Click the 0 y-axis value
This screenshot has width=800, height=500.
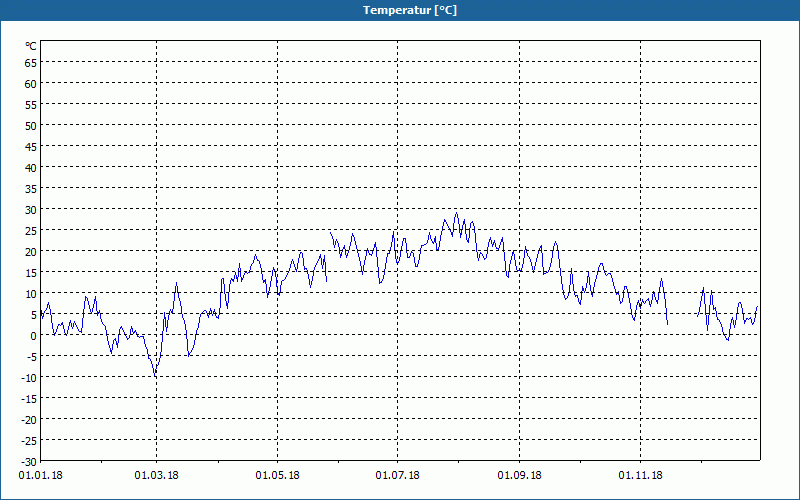pyautogui.click(x=34, y=336)
